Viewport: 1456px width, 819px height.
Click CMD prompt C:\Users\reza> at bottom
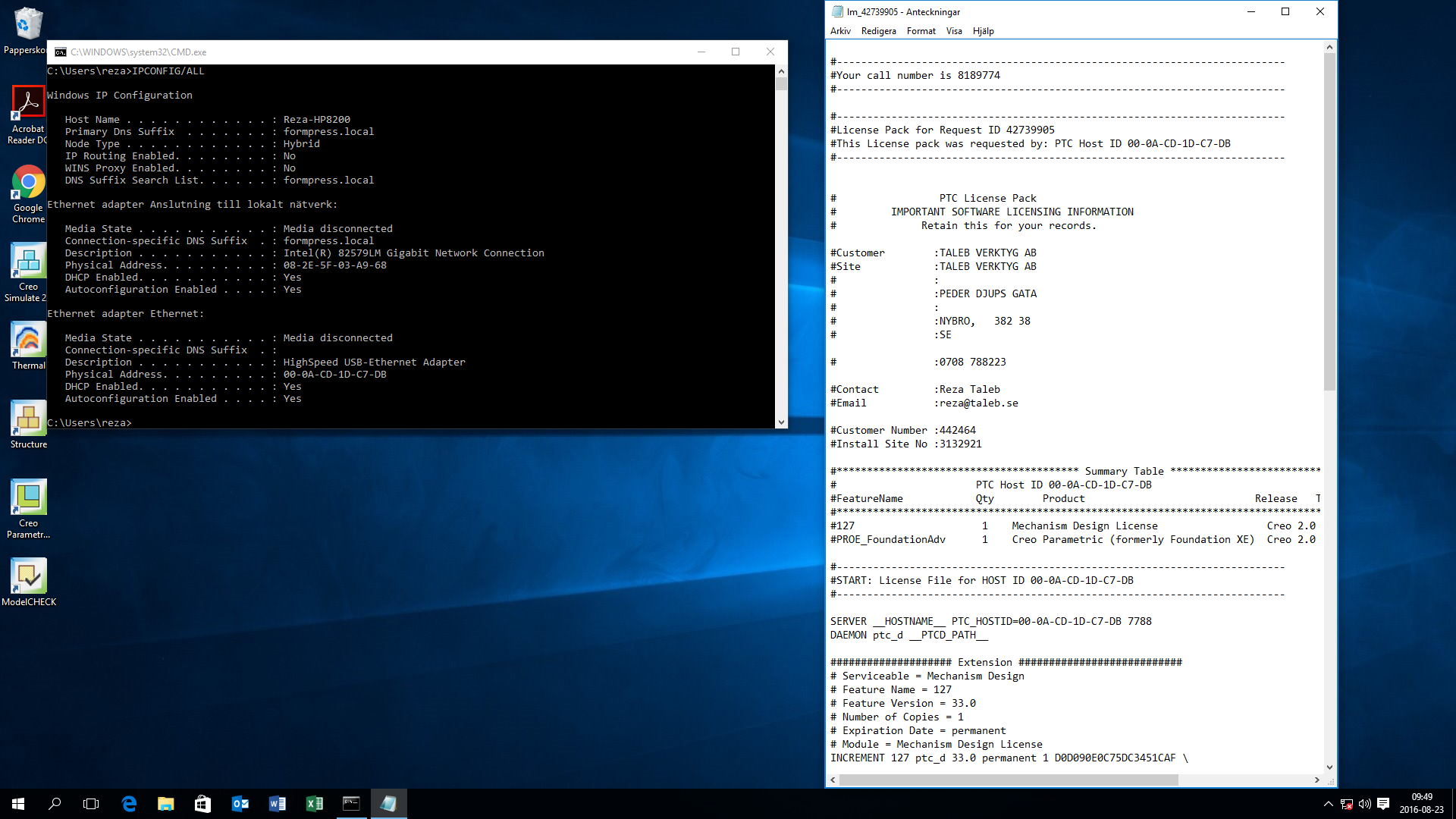pos(89,422)
